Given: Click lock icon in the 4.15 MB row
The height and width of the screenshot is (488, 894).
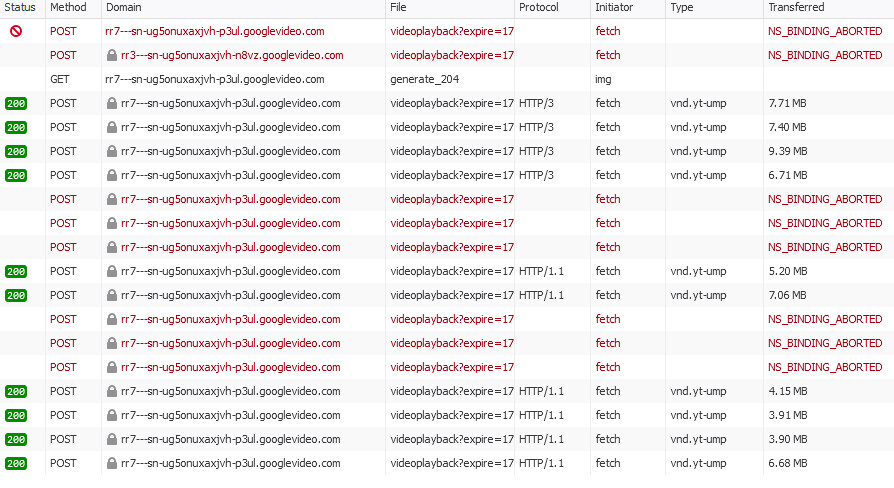Looking at the screenshot, I should (112, 391).
